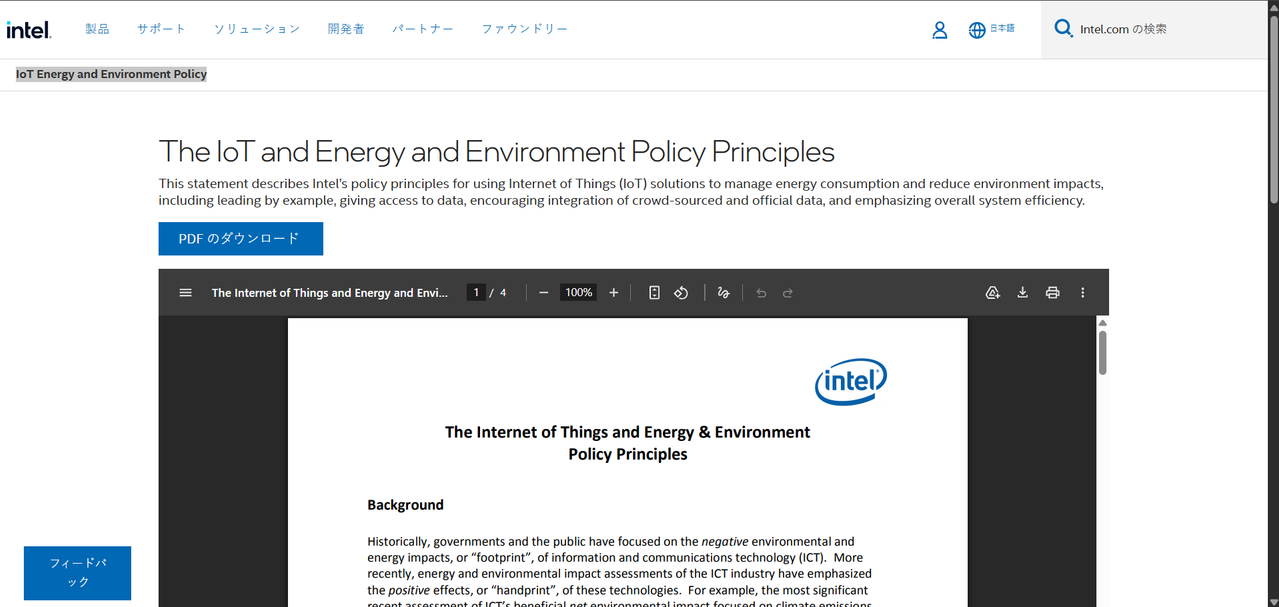Viewport: 1279px width, 607px height.
Task: Open PDF more actions three-dot menu
Action: tap(1082, 293)
